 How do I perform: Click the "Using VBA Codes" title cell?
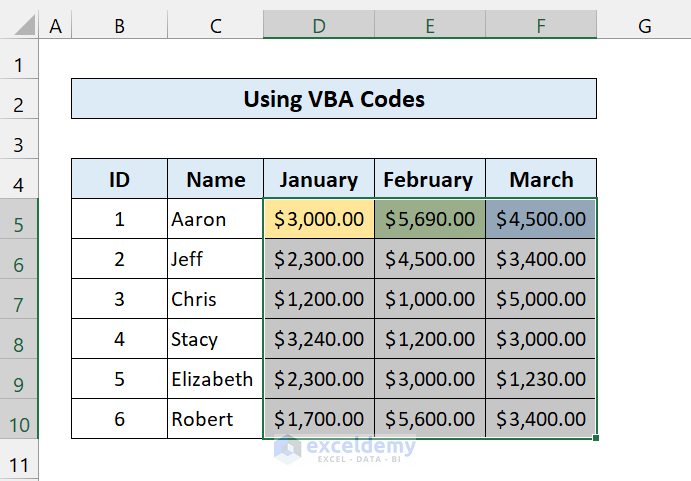pos(334,99)
